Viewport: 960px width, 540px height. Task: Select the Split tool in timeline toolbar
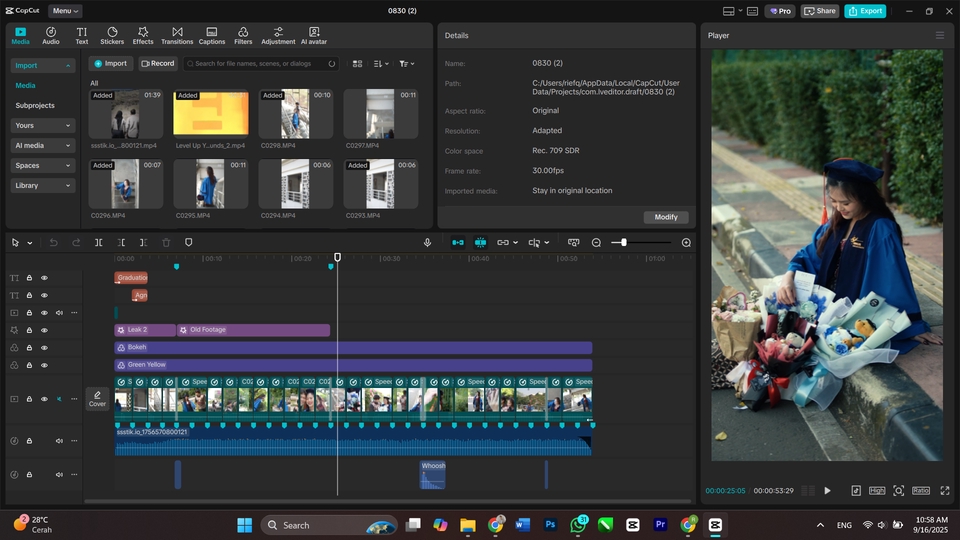[98, 243]
